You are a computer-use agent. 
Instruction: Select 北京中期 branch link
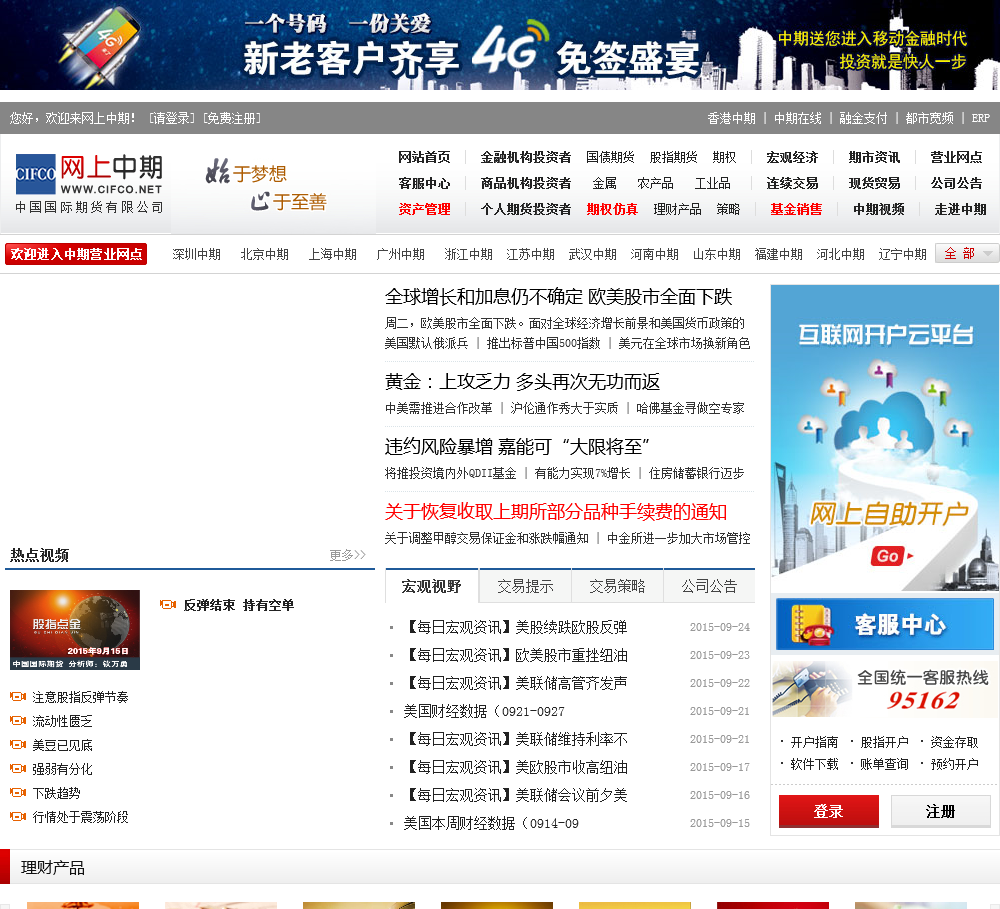tap(265, 254)
